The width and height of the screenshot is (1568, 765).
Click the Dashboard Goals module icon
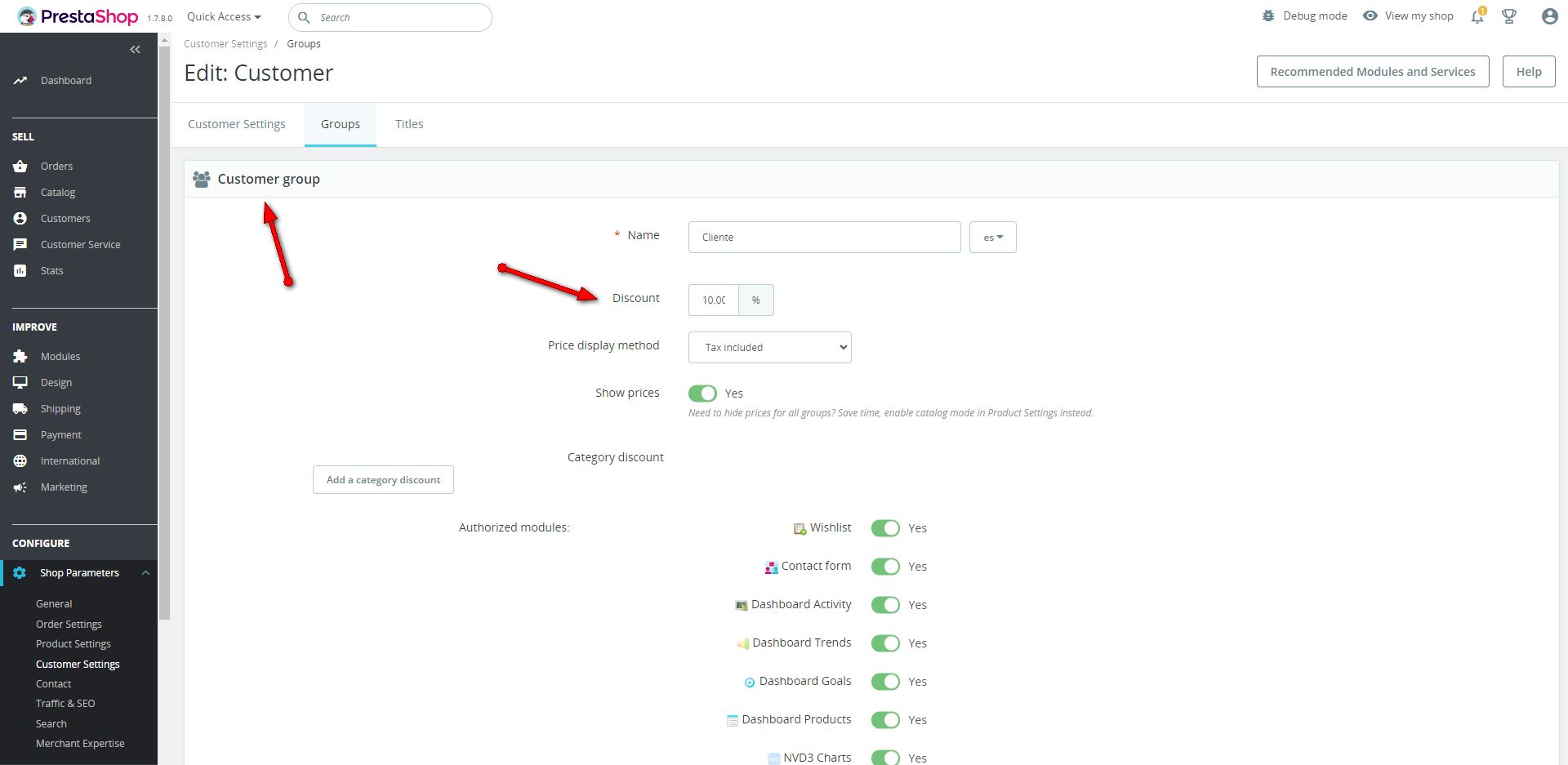tap(750, 683)
